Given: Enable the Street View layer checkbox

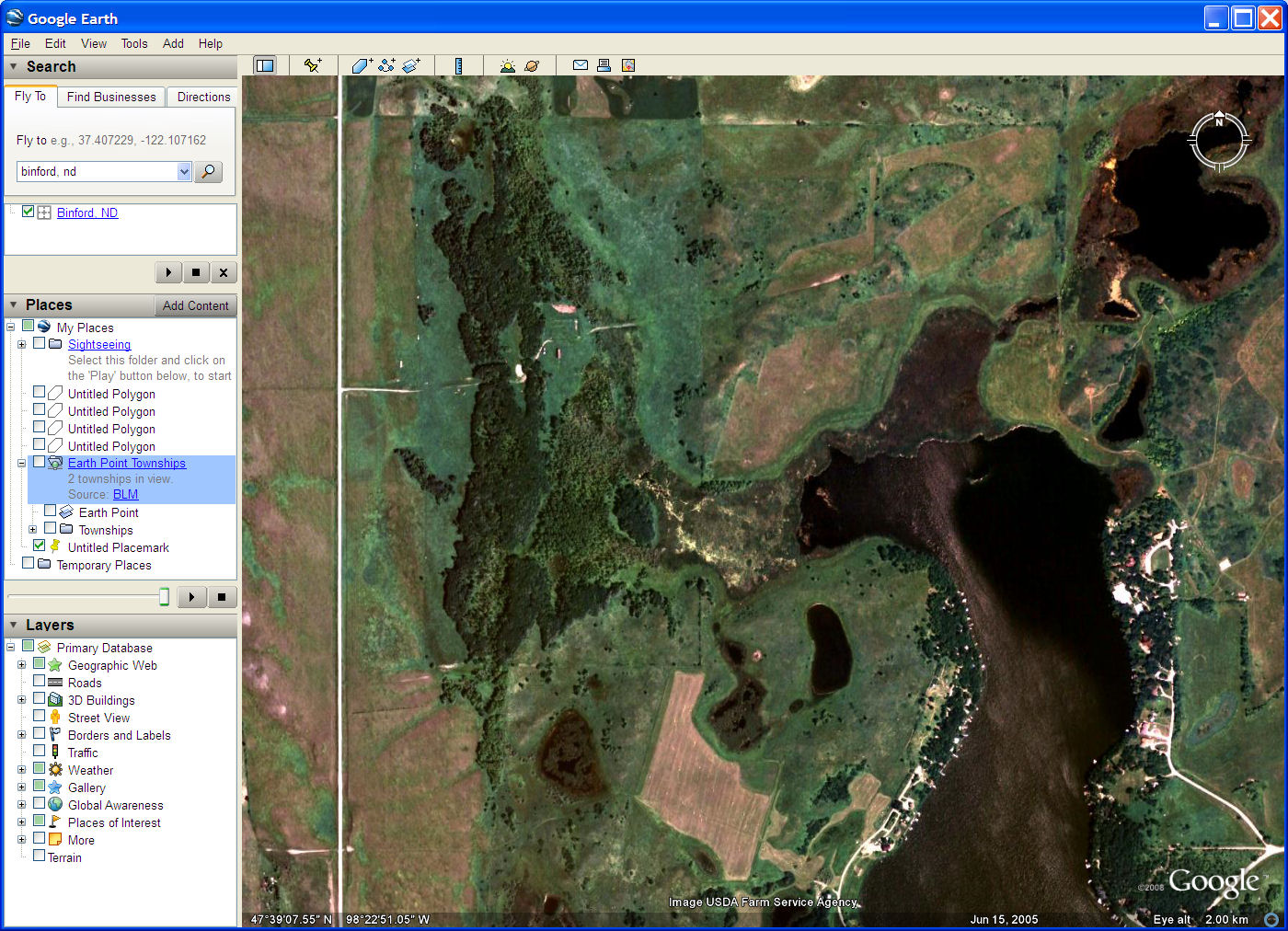Looking at the screenshot, I should (x=39, y=717).
